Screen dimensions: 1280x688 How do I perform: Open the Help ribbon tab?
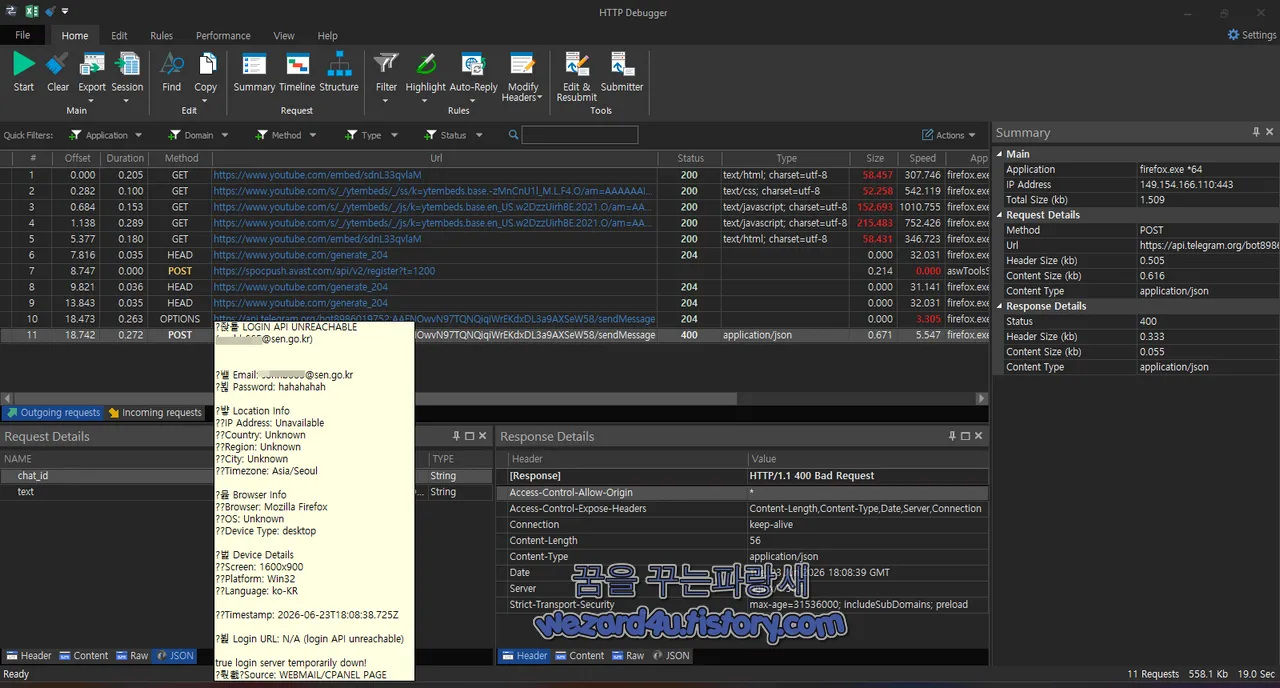(x=327, y=36)
